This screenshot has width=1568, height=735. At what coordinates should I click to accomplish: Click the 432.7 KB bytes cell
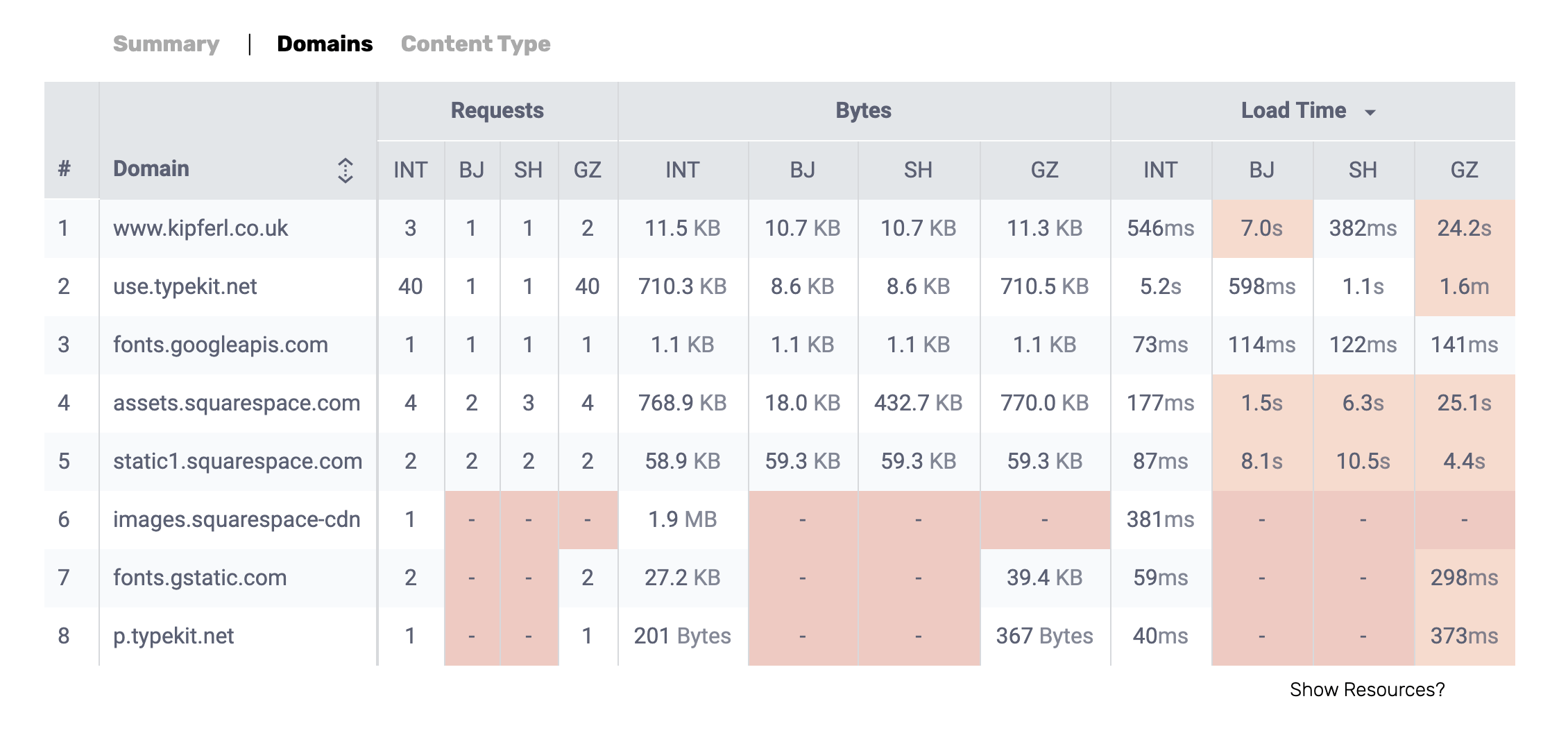pos(919,403)
